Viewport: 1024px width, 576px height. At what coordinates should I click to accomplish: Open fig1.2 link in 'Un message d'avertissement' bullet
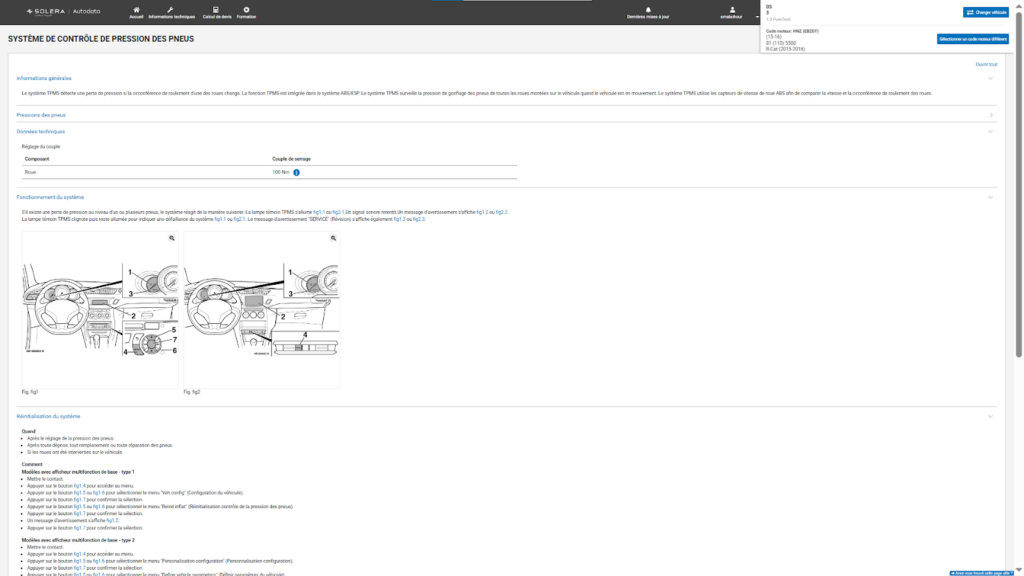[112, 520]
